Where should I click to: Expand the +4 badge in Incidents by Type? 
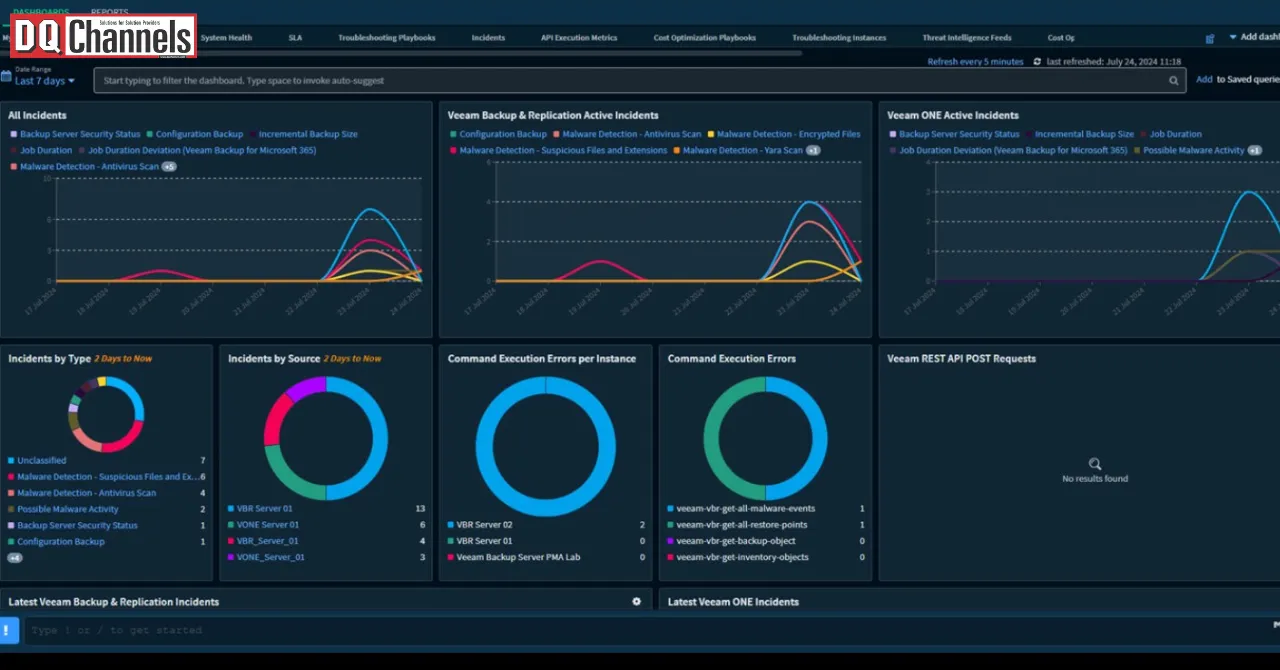coord(15,557)
